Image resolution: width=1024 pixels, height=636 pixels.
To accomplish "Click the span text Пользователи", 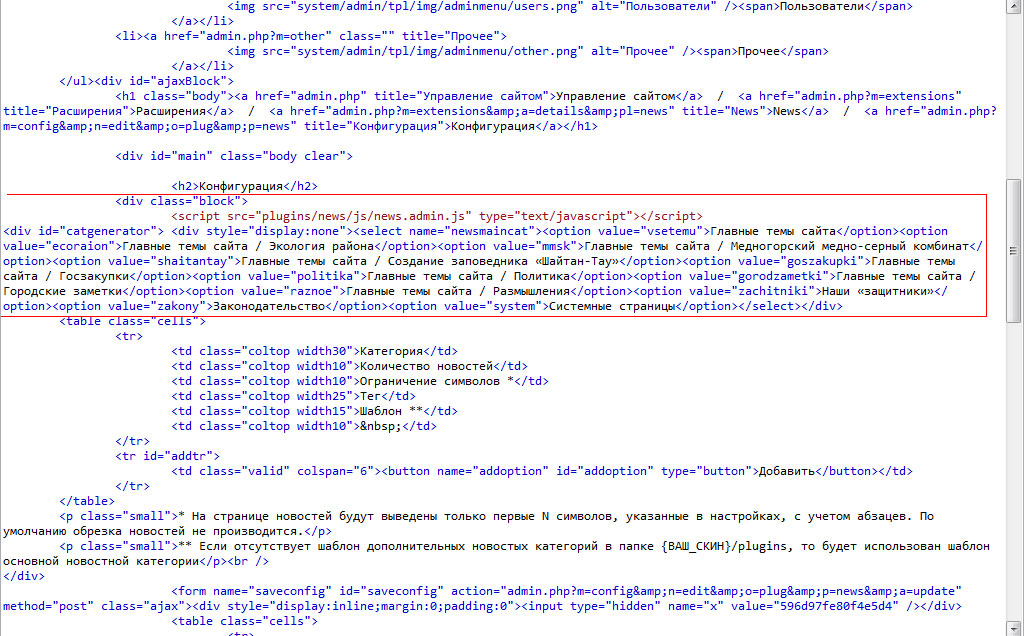I will tap(822, 7).
